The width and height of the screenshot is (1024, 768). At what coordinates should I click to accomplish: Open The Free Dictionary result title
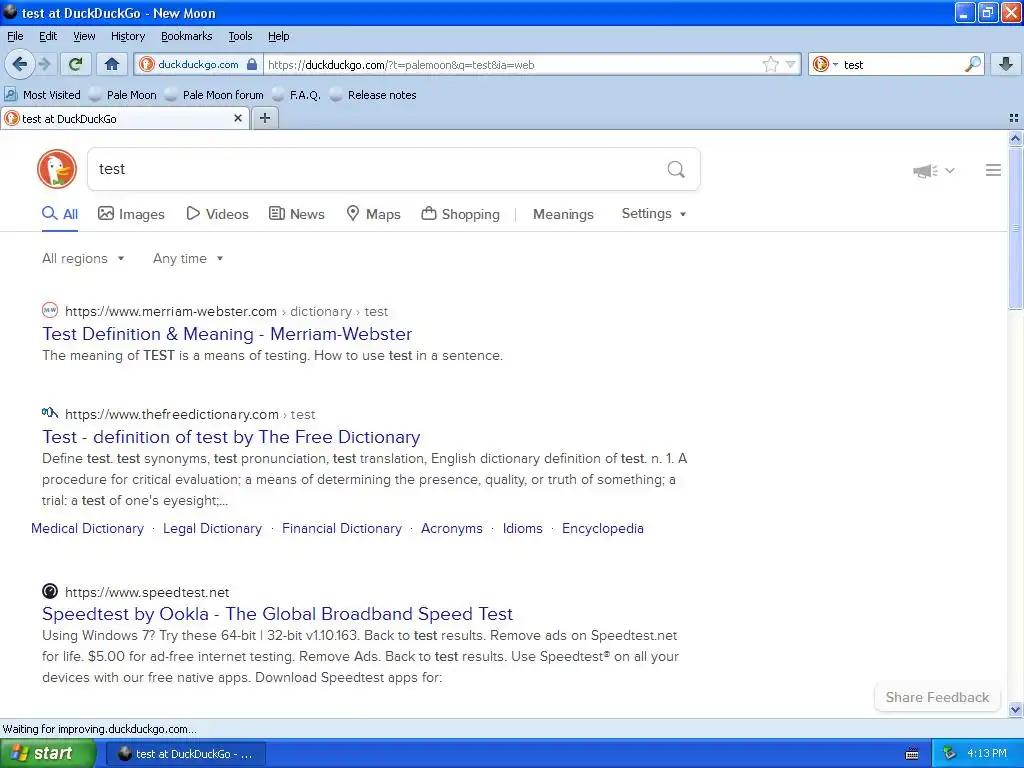[231, 436]
